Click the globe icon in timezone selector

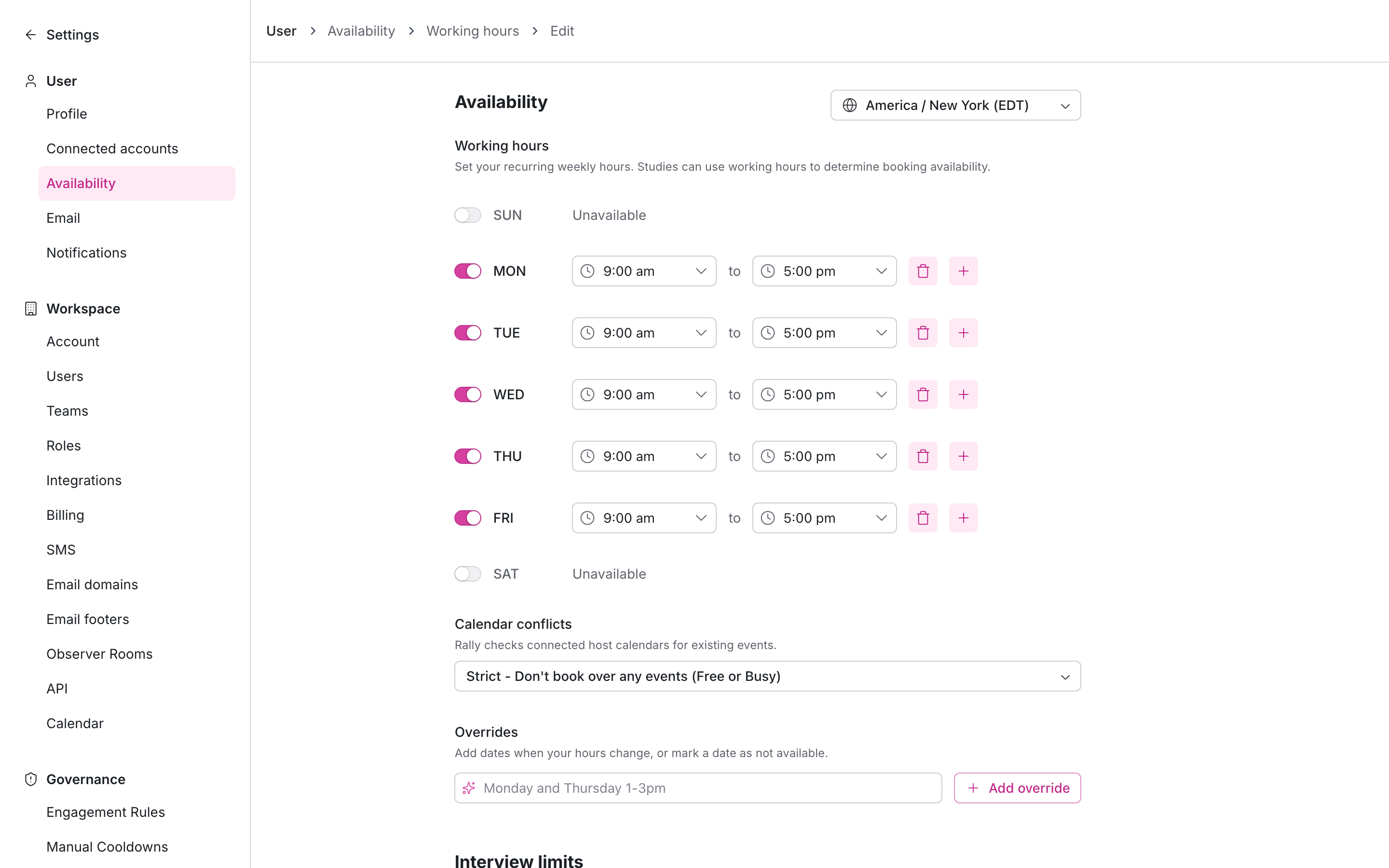point(849,106)
